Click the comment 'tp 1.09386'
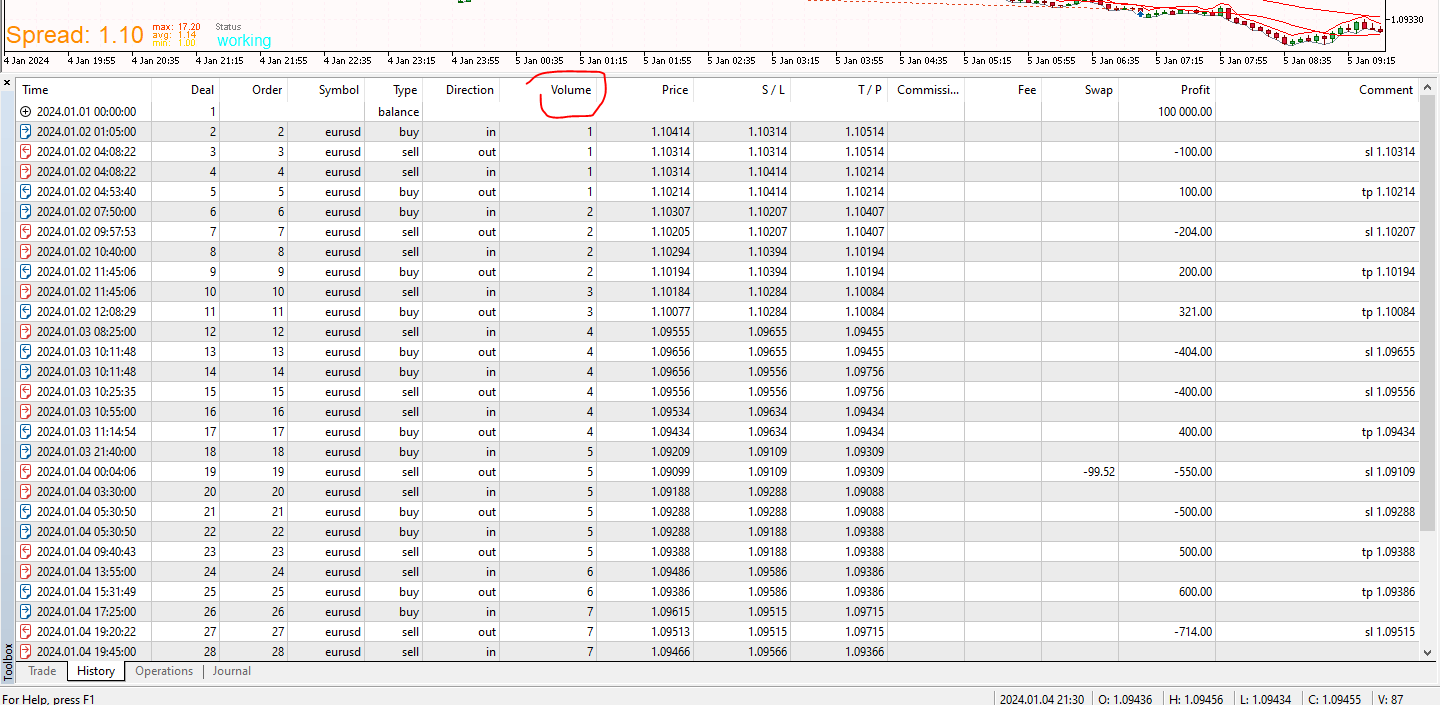Image resolution: width=1440 pixels, height=705 pixels. point(1389,592)
